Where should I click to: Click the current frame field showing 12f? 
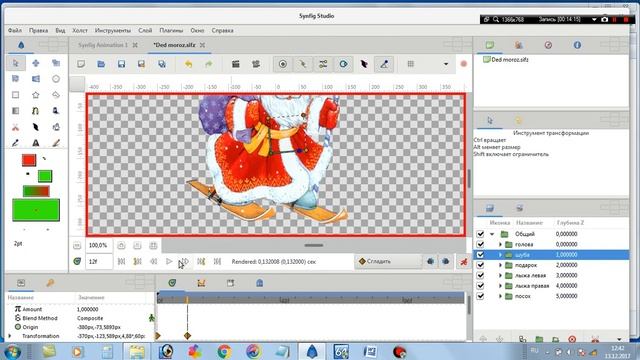click(x=99, y=262)
